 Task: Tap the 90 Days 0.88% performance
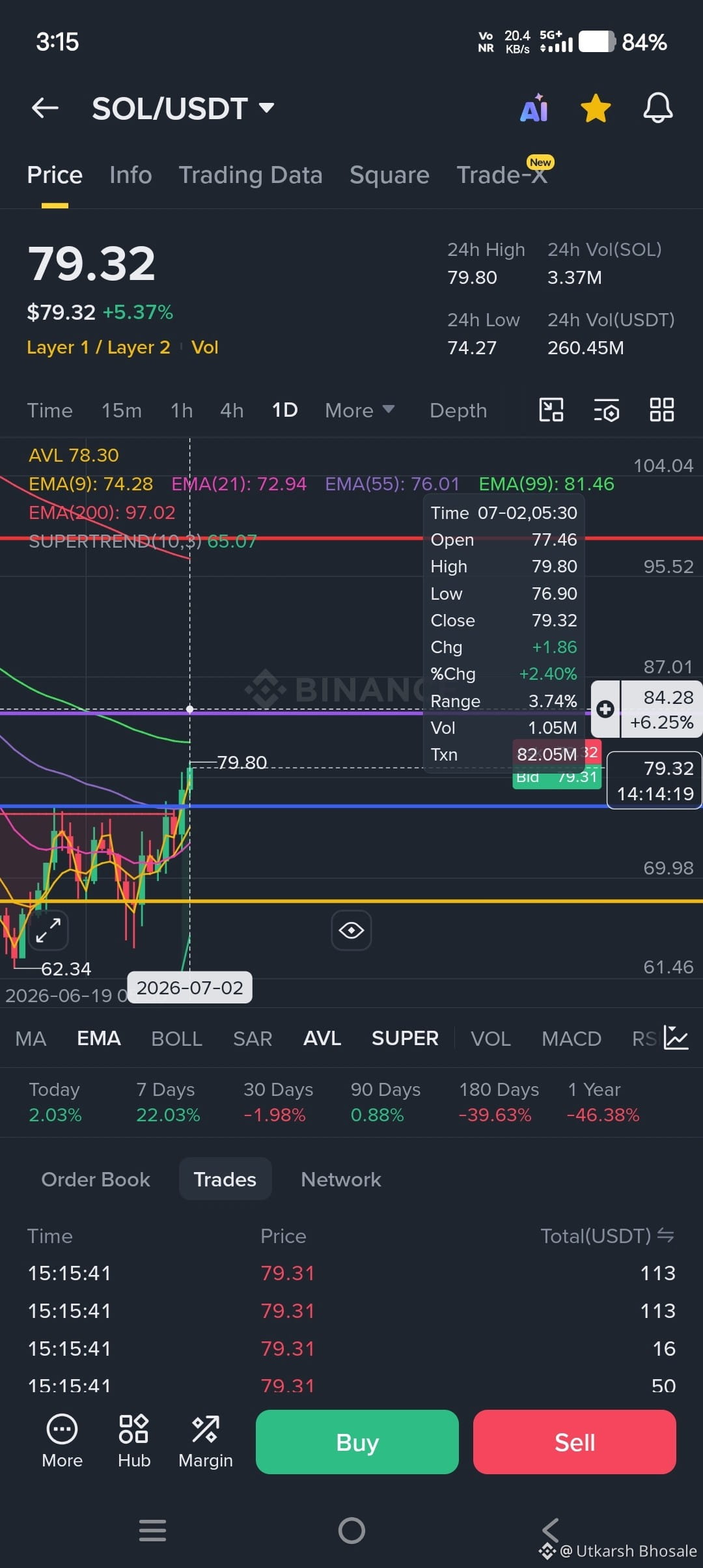click(385, 1102)
